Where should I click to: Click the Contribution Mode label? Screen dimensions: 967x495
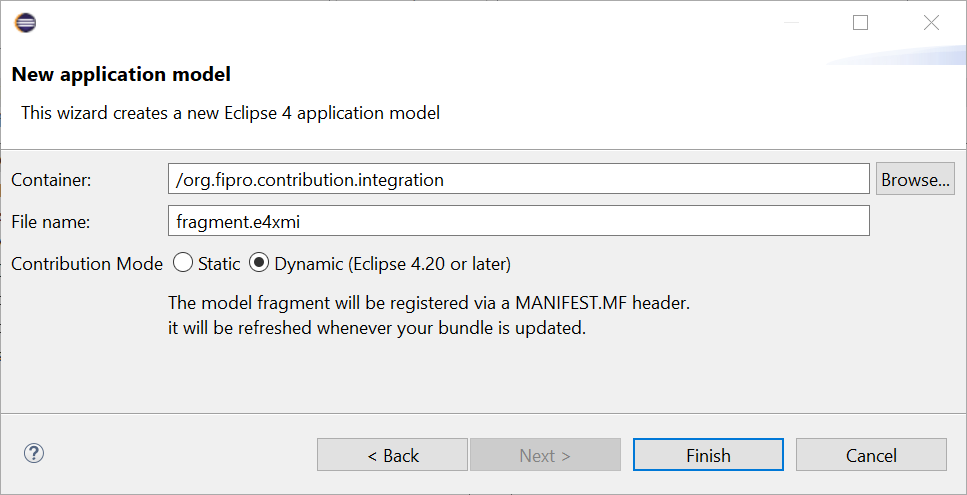pos(87,264)
